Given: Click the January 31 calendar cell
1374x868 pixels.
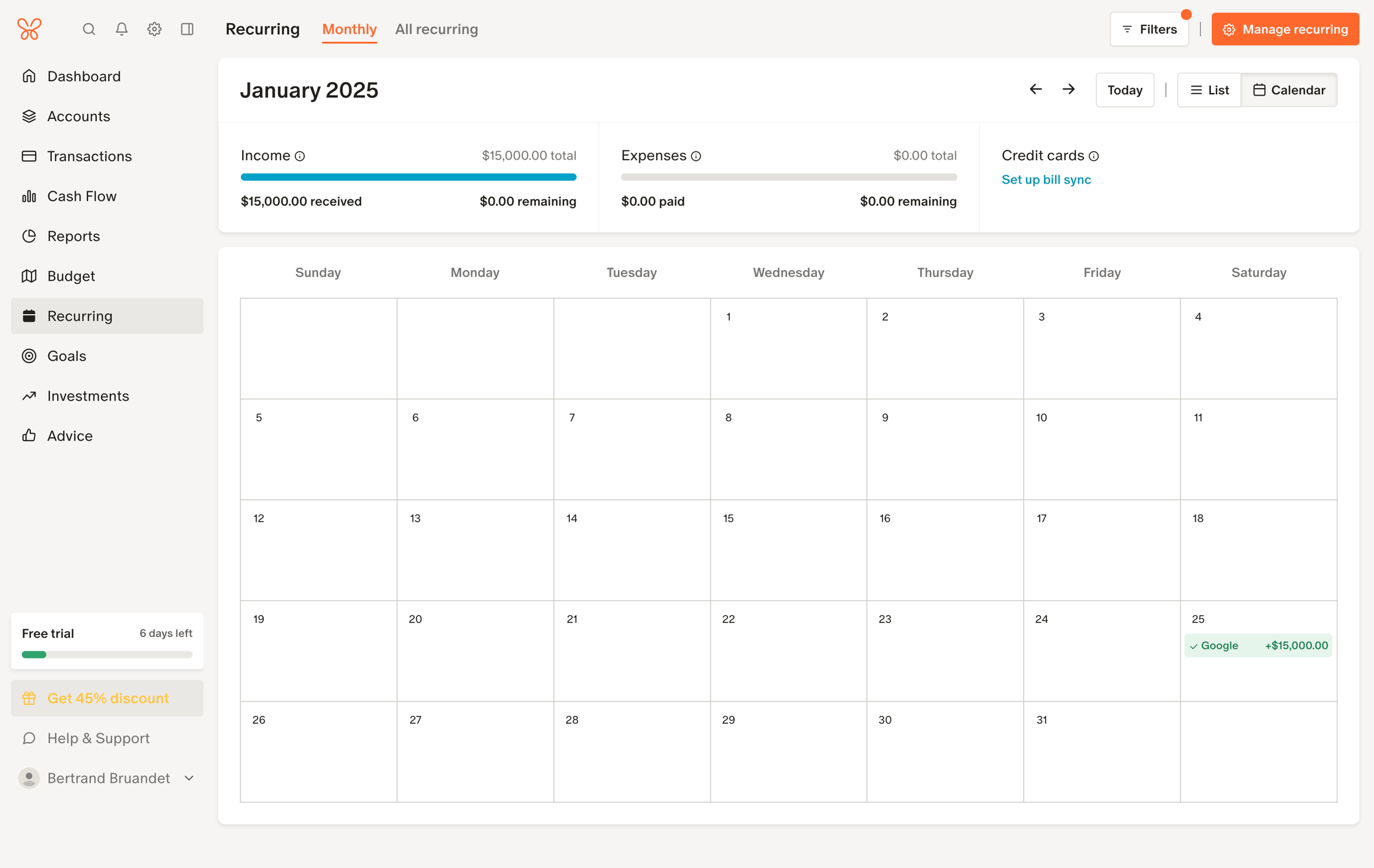Looking at the screenshot, I should coord(1101,751).
